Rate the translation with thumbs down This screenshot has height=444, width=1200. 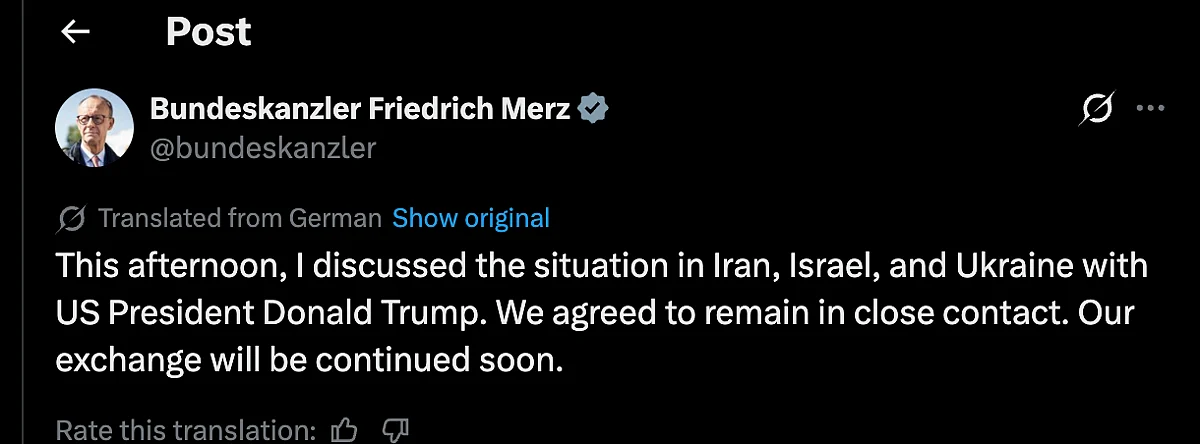[x=396, y=430]
